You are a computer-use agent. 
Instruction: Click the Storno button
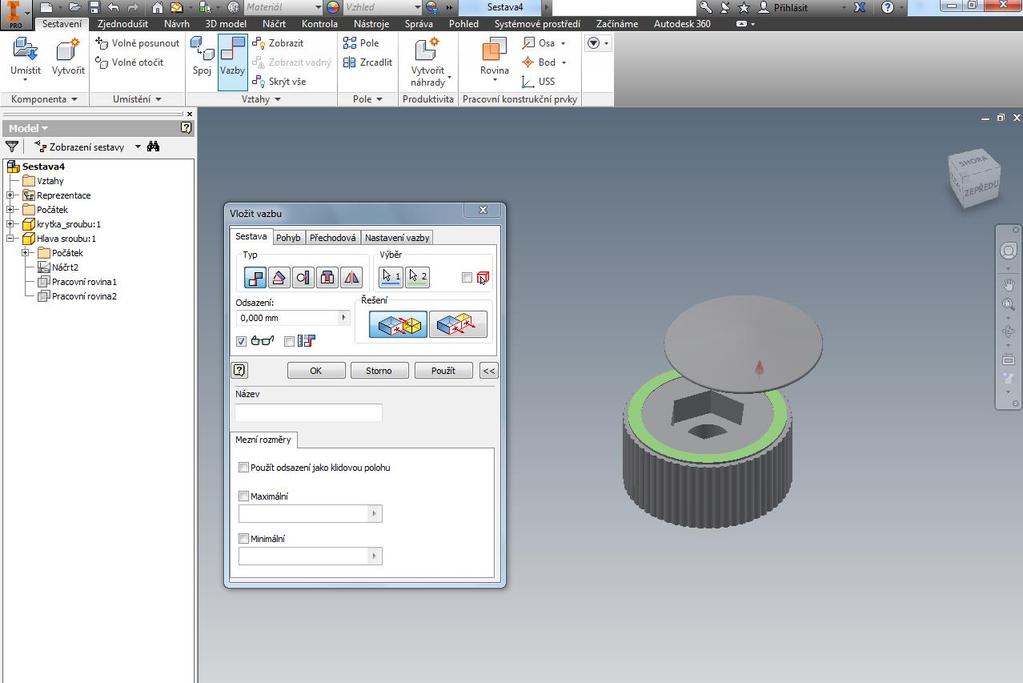pos(379,371)
